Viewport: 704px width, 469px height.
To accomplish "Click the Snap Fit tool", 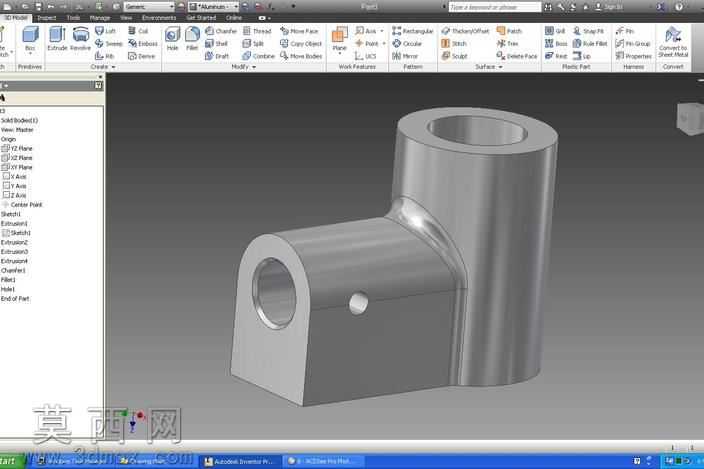I will (588, 31).
